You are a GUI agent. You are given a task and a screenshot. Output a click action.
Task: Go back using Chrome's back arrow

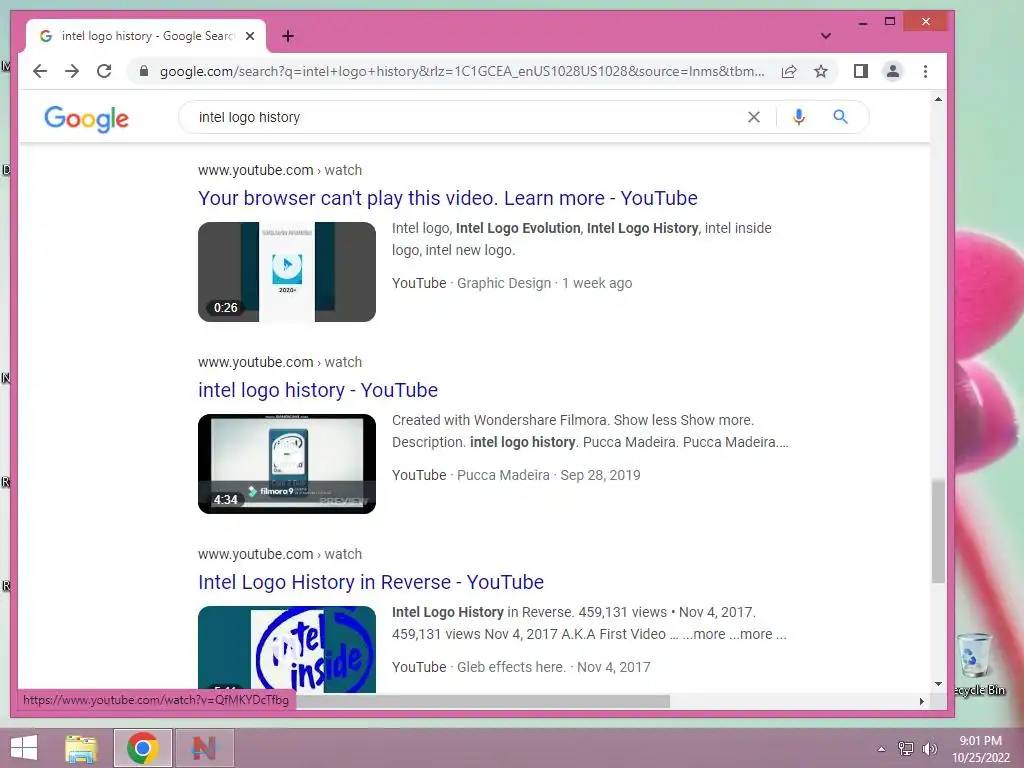pos(40,71)
